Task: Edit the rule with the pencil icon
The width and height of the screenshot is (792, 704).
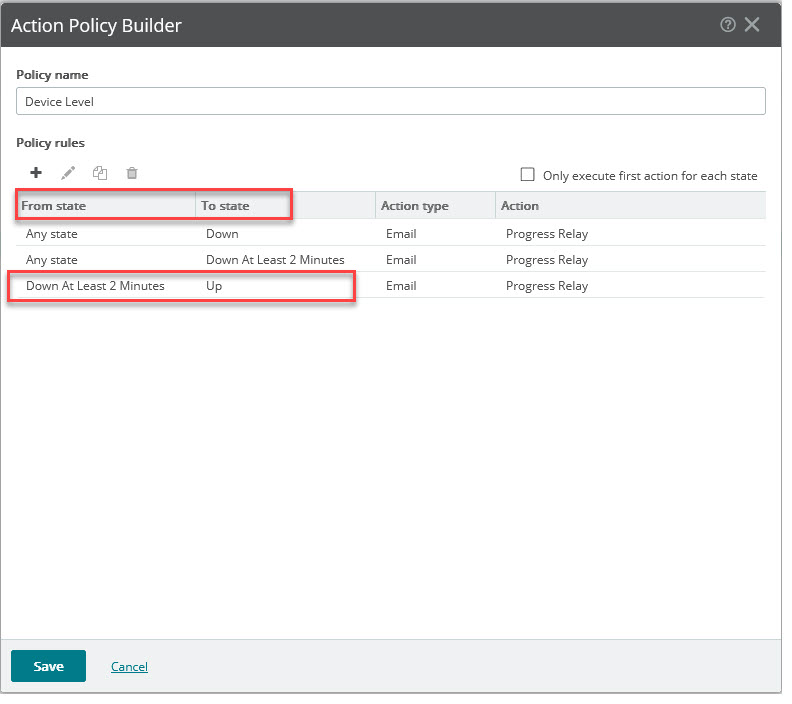Action: pyautogui.click(x=69, y=175)
